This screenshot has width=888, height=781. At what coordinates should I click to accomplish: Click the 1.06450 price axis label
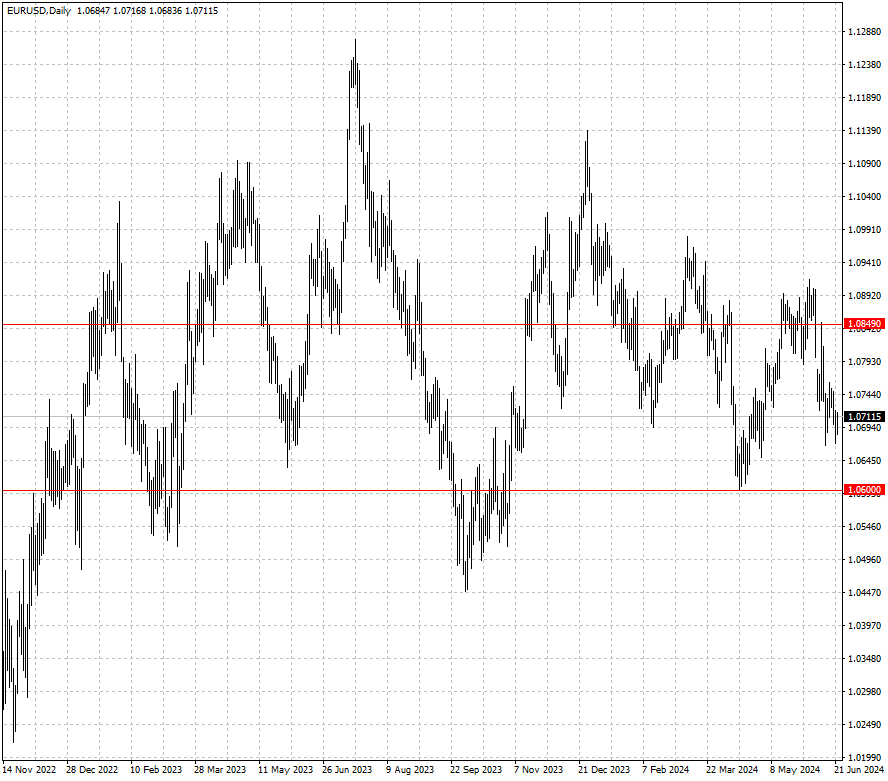click(864, 460)
